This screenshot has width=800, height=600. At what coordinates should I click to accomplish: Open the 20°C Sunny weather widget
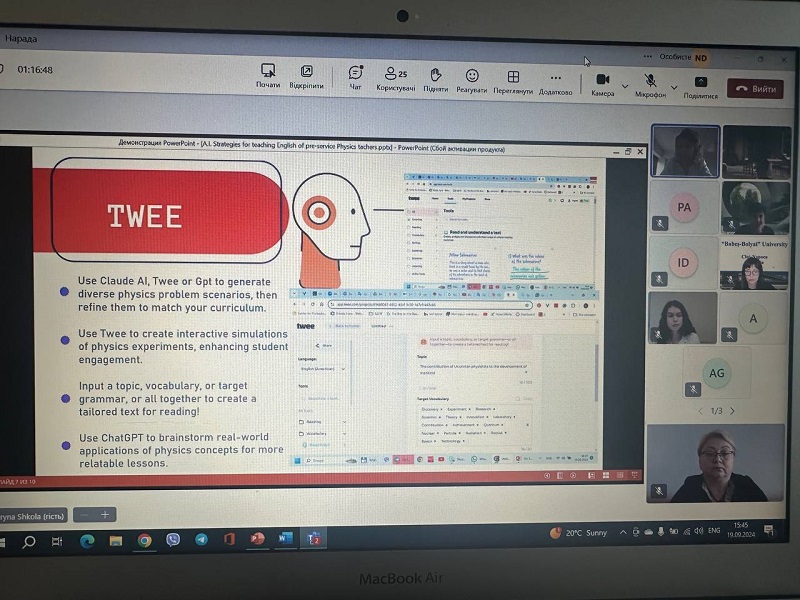pos(579,533)
